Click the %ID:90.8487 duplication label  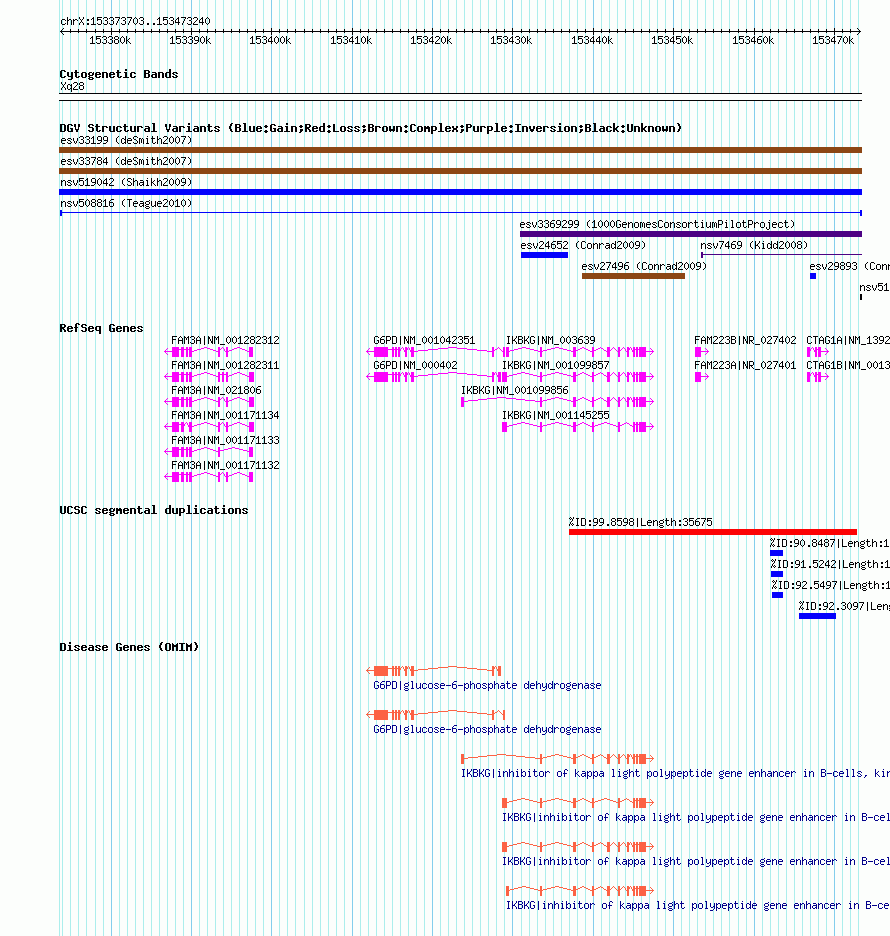[830, 543]
